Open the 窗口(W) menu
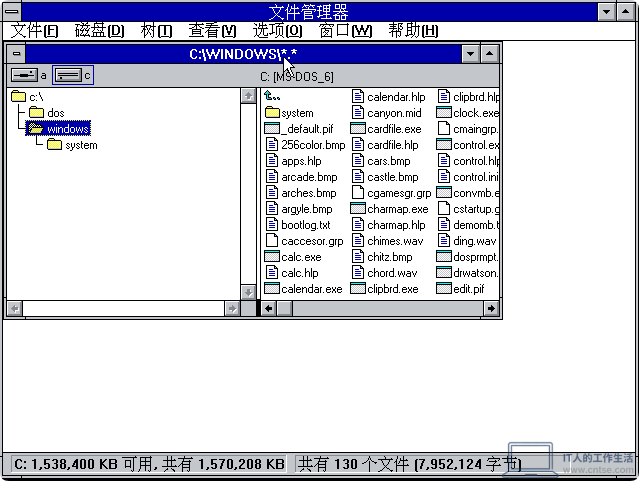639x481 pixels. click(x=346, y=31)
